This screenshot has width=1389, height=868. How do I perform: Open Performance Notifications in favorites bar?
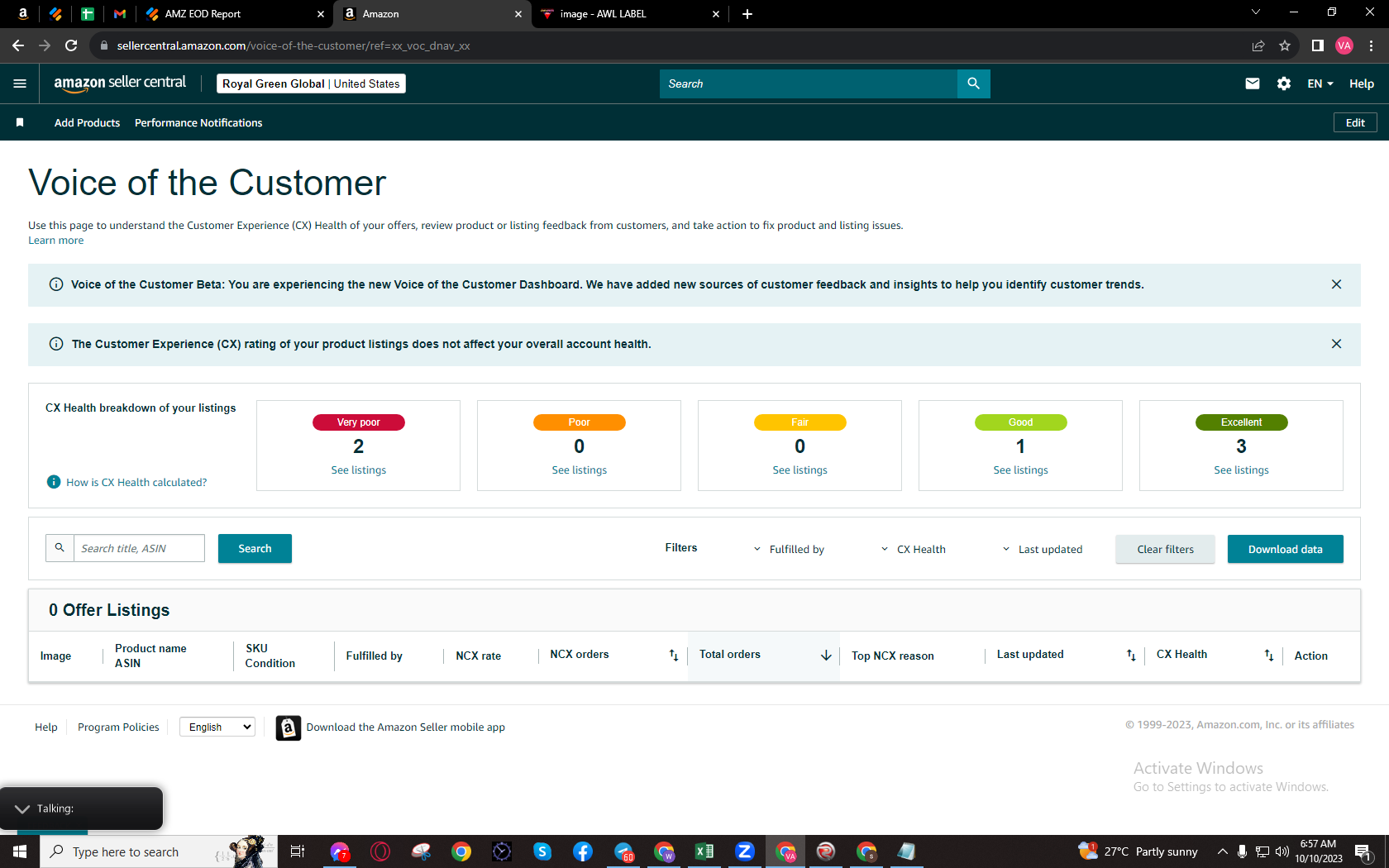coord(198,122)
